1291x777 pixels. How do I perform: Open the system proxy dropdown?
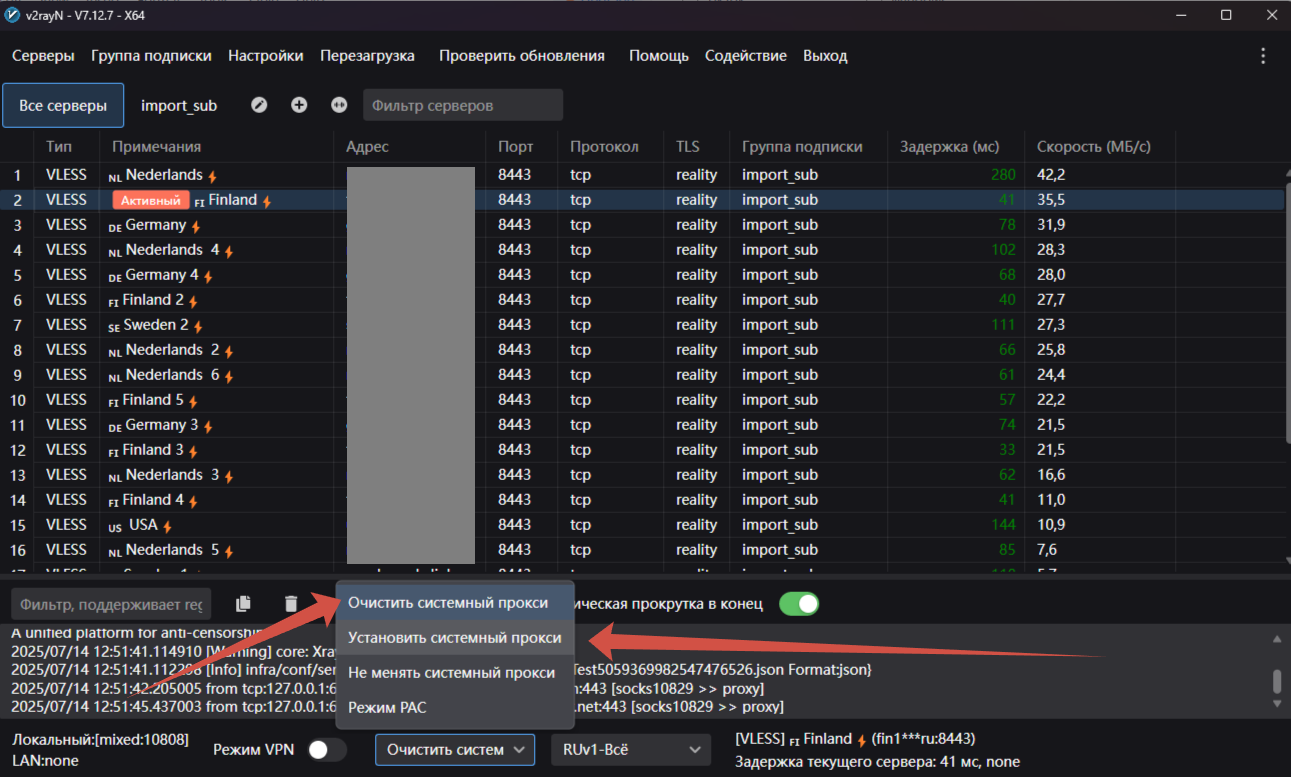455,749
